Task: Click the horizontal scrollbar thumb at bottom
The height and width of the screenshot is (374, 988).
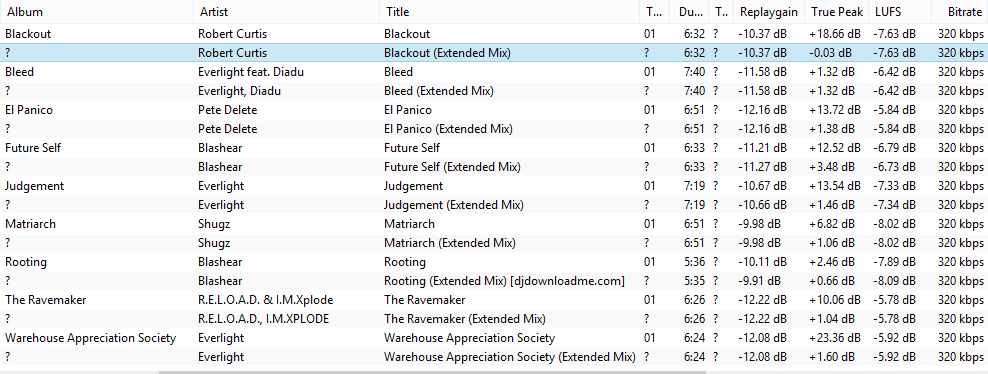Action: 432,372
